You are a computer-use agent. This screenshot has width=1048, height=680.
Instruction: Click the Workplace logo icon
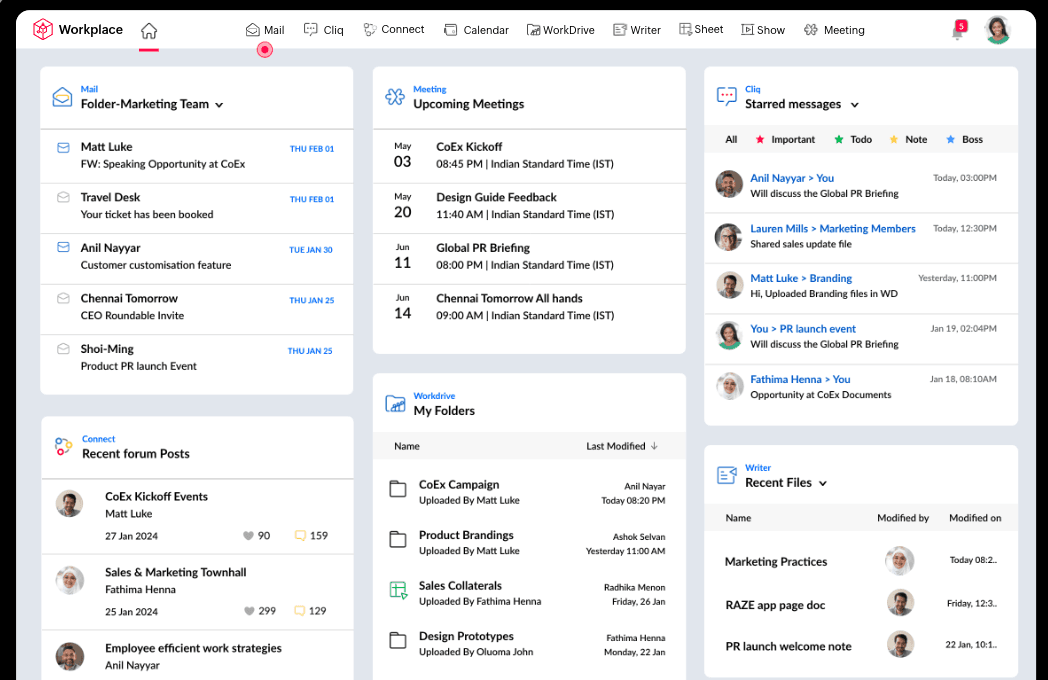[43, 29]
